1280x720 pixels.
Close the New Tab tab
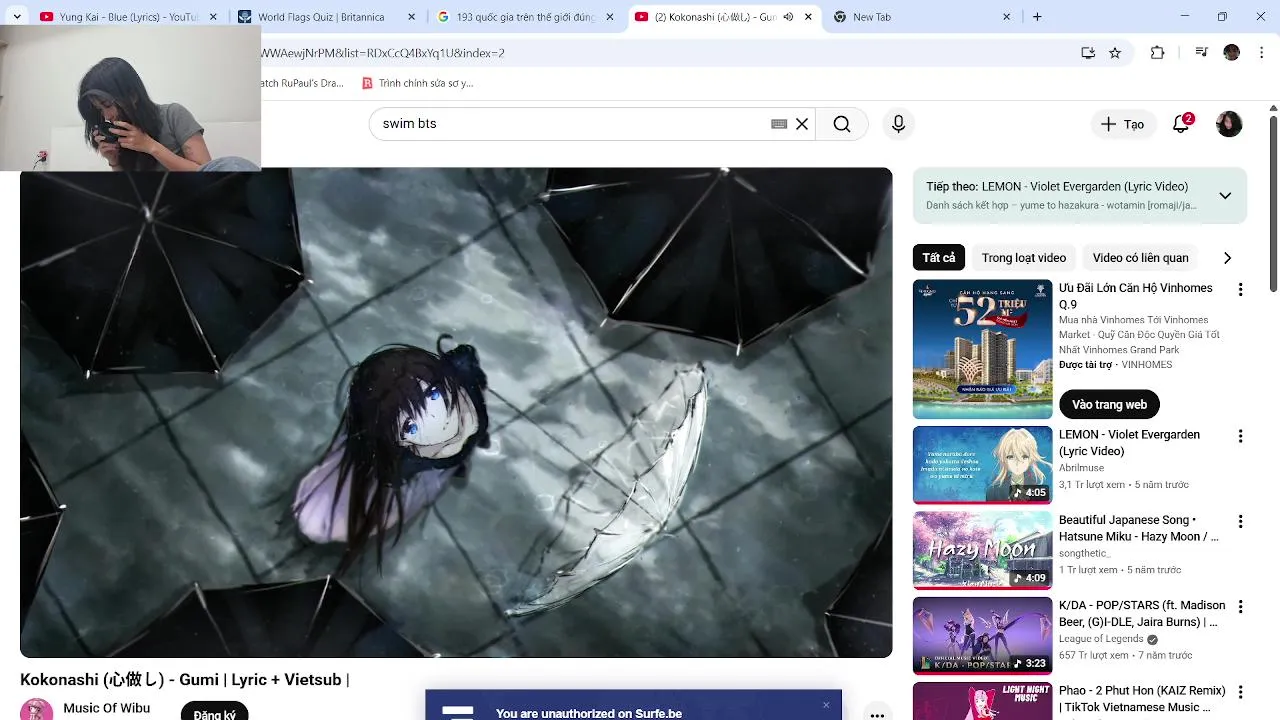point(1007,17)
